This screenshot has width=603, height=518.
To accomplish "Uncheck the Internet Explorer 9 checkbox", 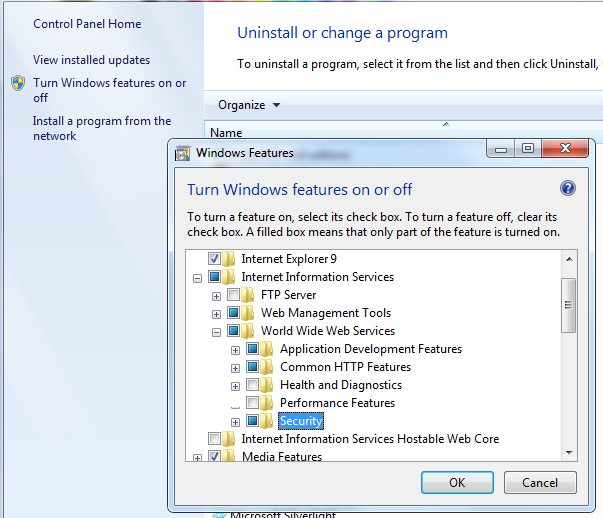I will pos(214,259).
